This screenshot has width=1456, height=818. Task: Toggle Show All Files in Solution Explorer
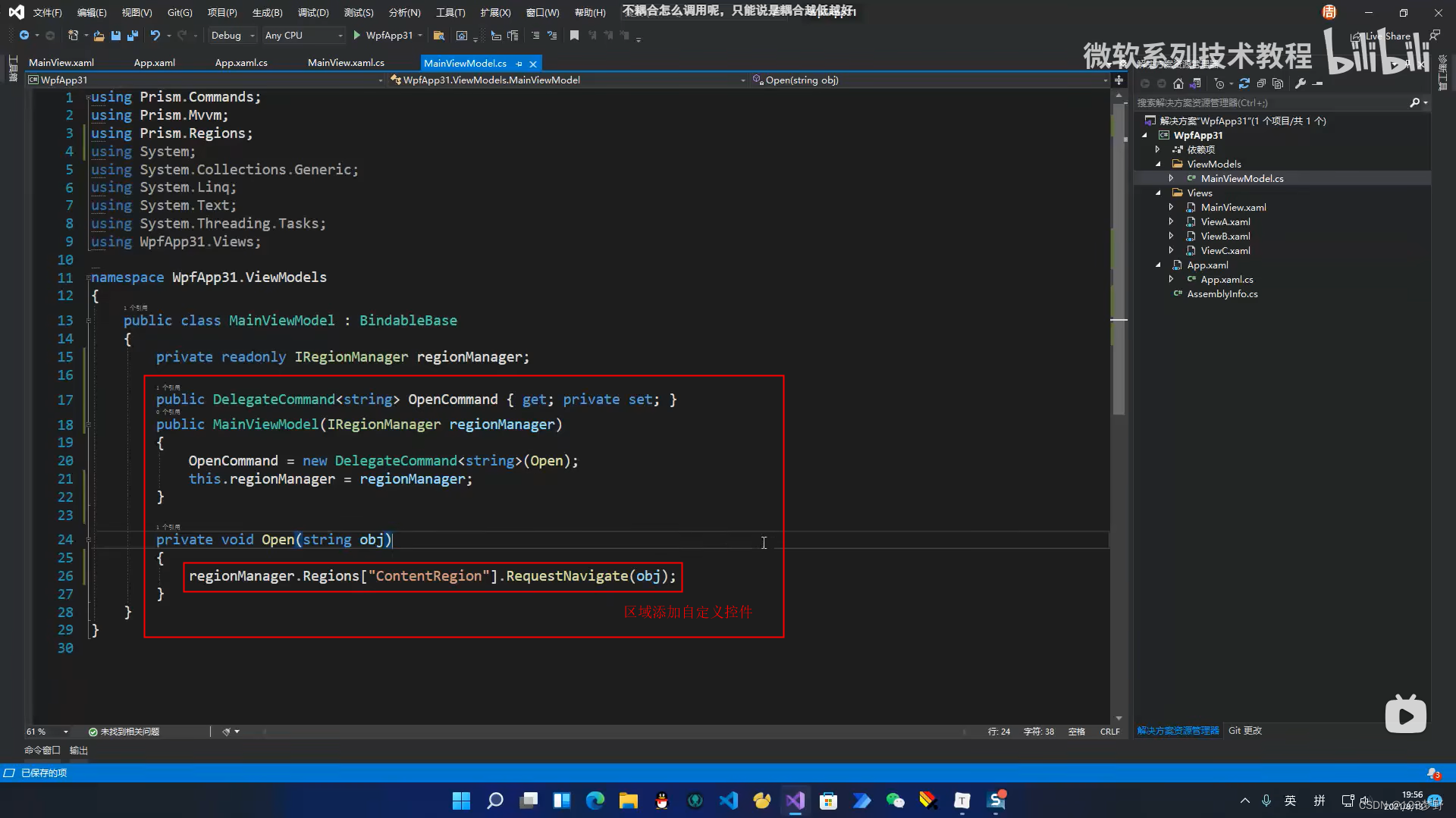tap(1278, 83)
